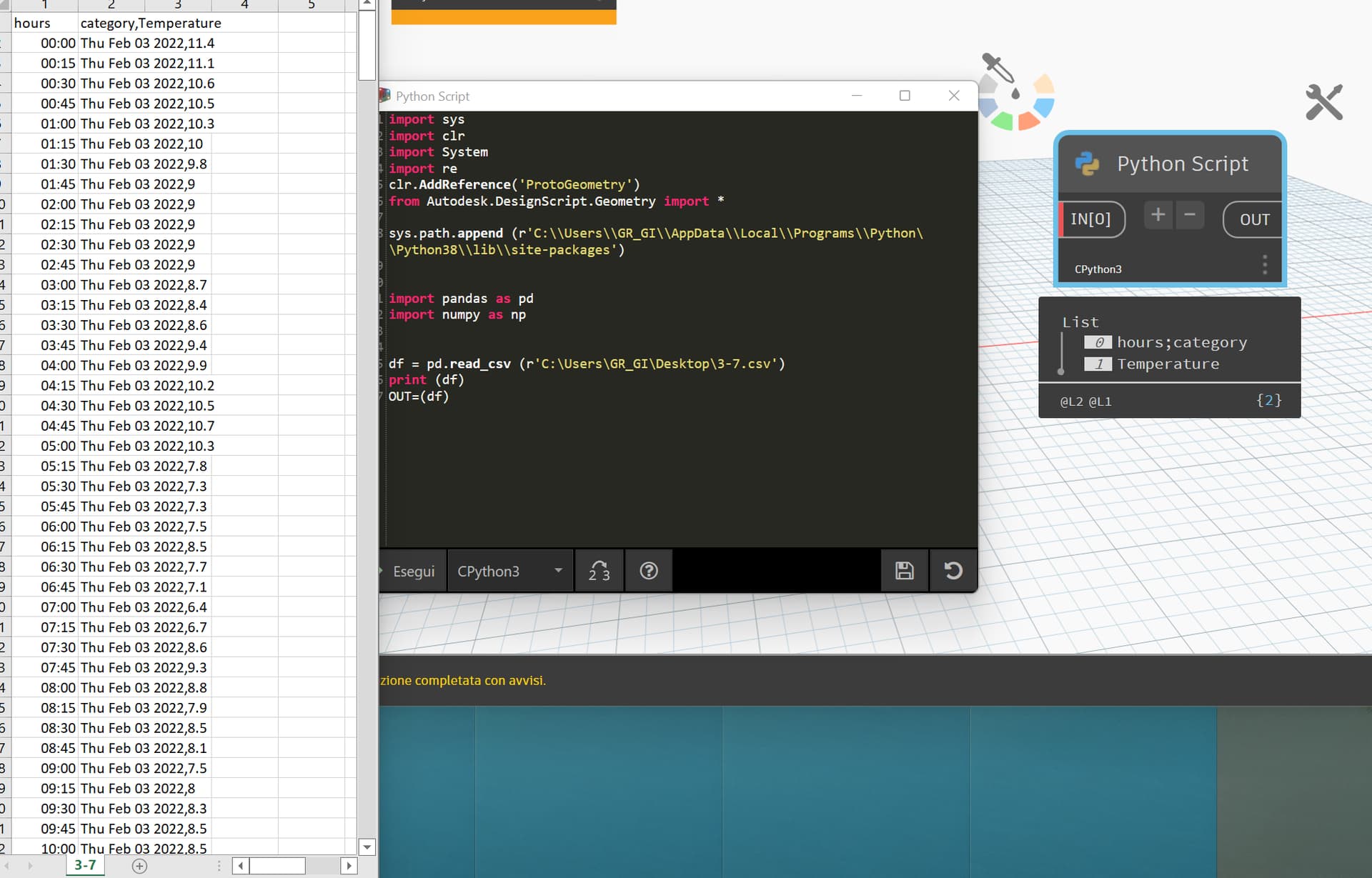Click the OUT port of the node
This screenshot has width=1372, height=878.
click(x=1254, y=219)
